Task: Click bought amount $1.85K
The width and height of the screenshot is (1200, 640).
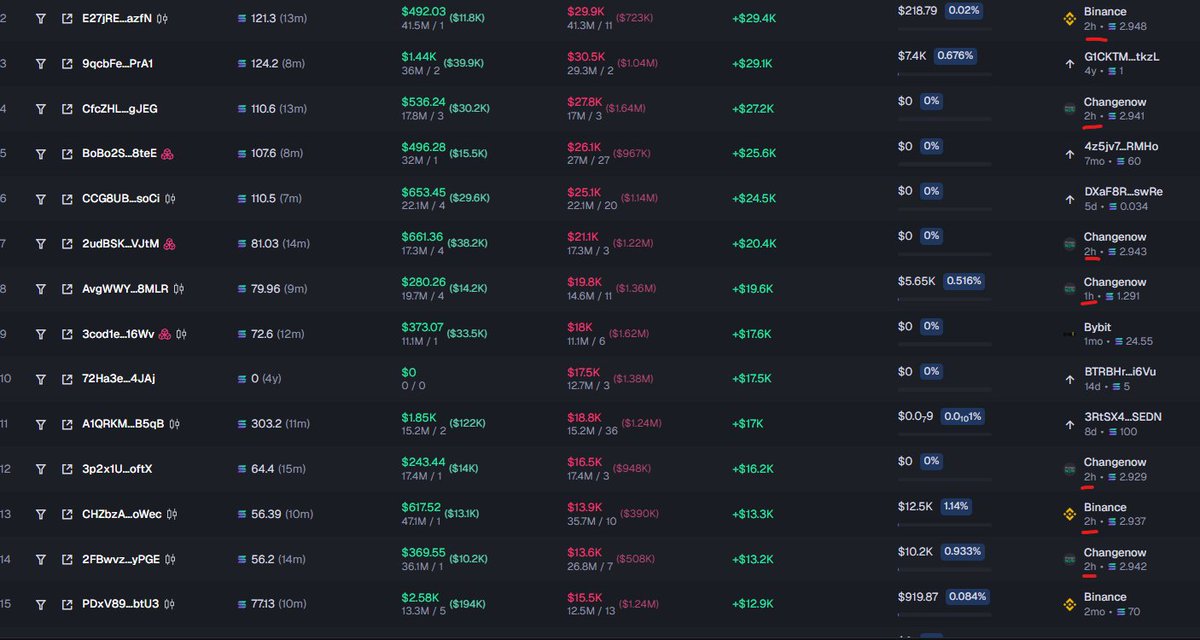Action: 419,417
